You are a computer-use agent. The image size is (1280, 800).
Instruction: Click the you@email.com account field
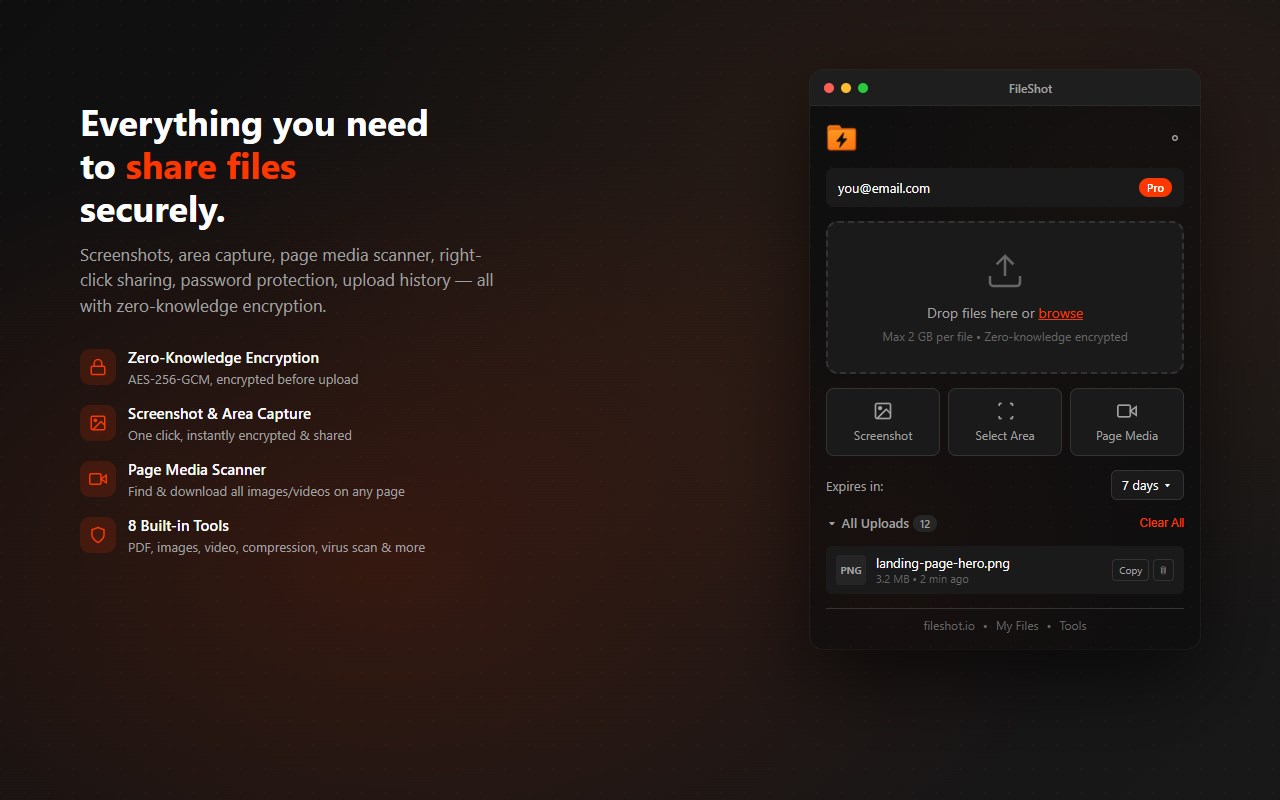point(1005,188)
